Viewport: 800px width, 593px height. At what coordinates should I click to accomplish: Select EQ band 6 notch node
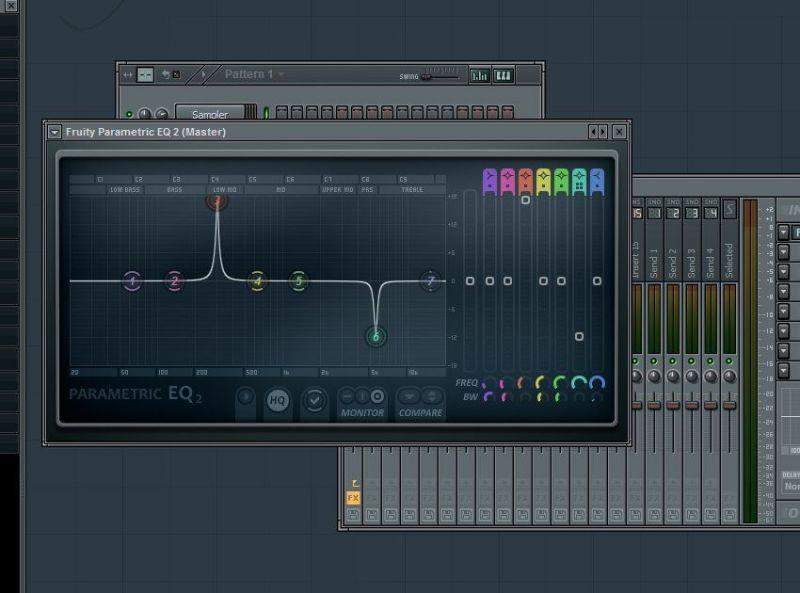[x=376, y=336]
